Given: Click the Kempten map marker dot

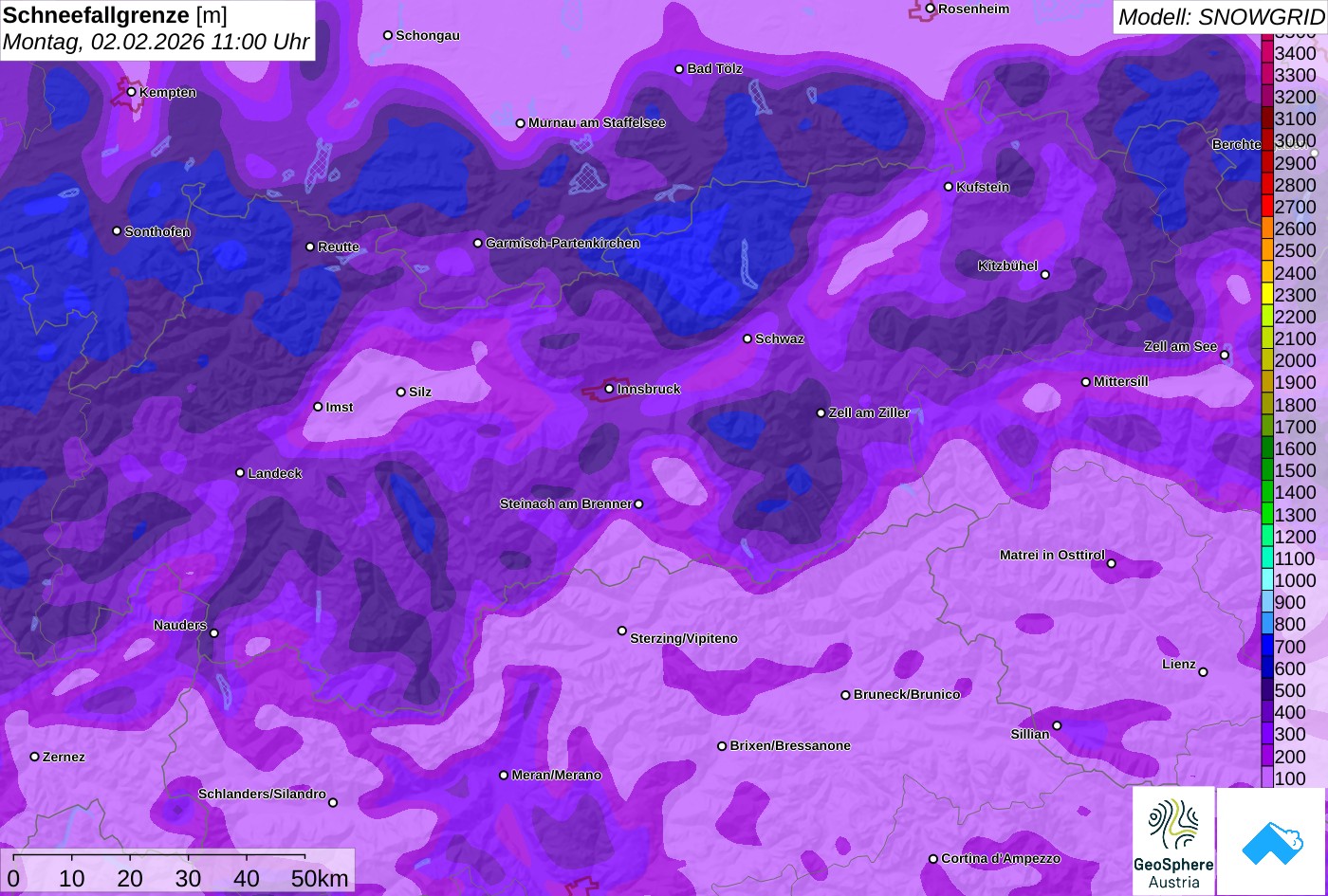Looking at the screenshot, I should pyautogui.click(x=132, y=92).
